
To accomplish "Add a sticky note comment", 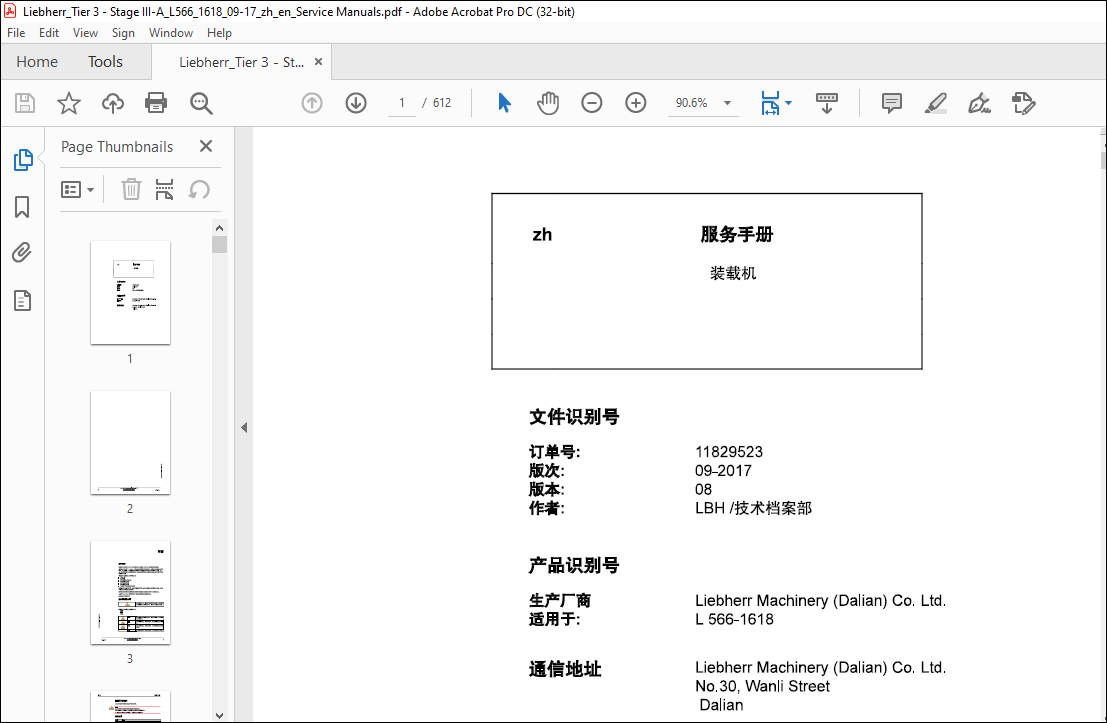I will point(892,103).
